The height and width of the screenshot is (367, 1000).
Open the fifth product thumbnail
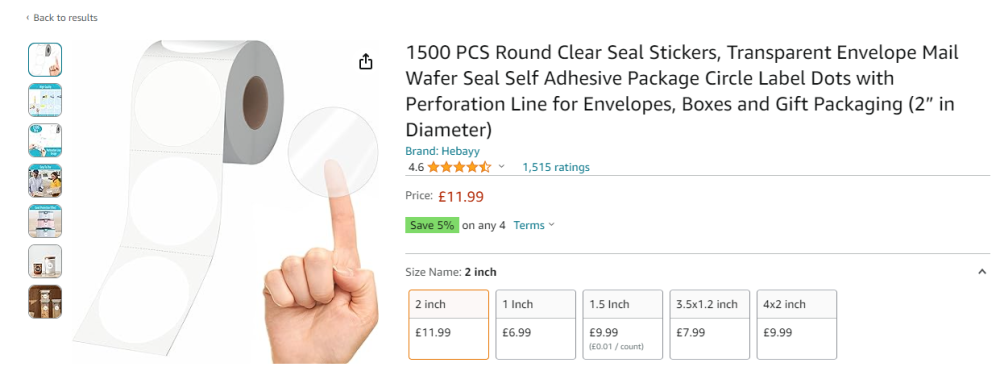45,221
